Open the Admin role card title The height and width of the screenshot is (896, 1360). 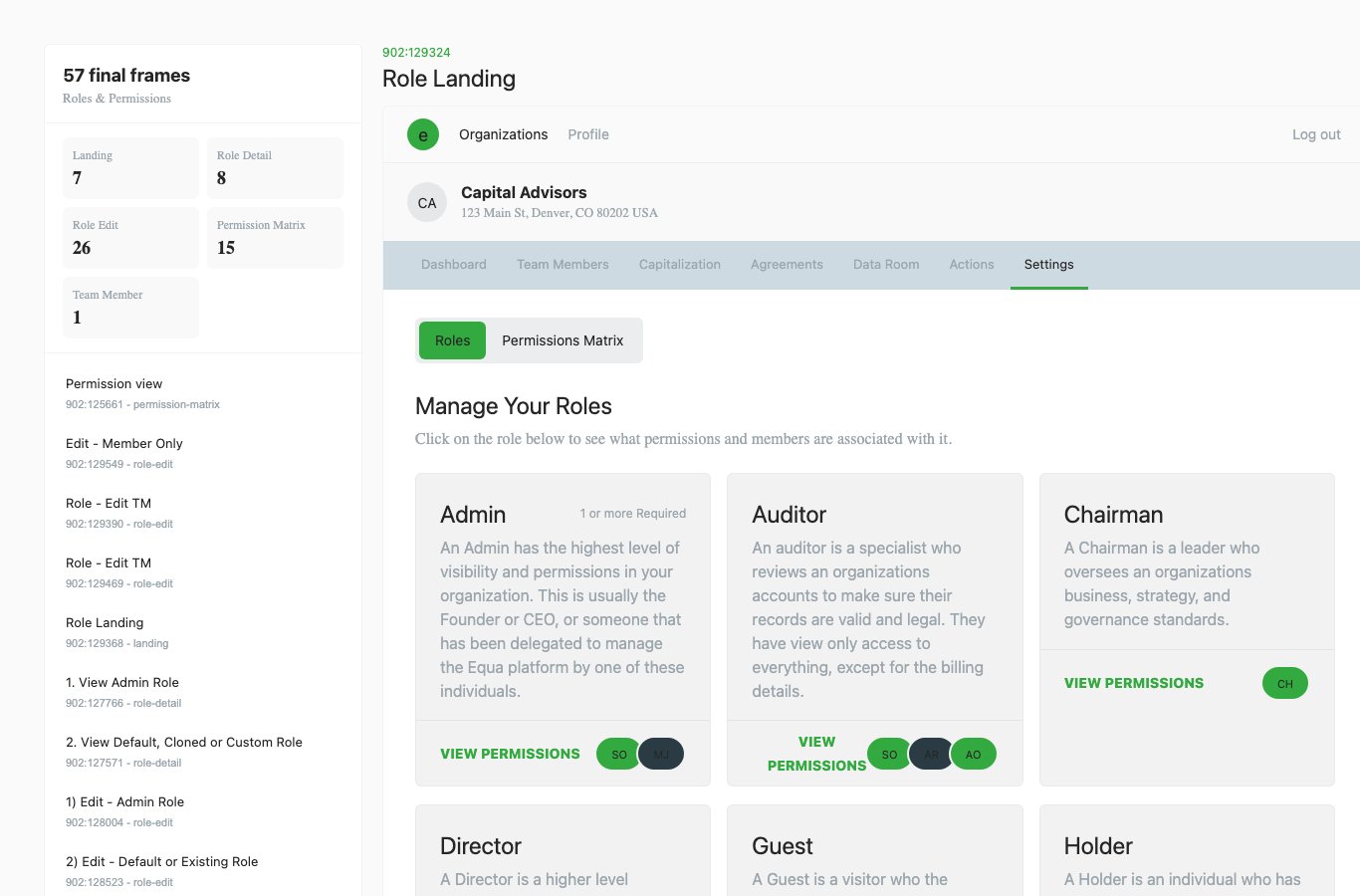(473, 515)
